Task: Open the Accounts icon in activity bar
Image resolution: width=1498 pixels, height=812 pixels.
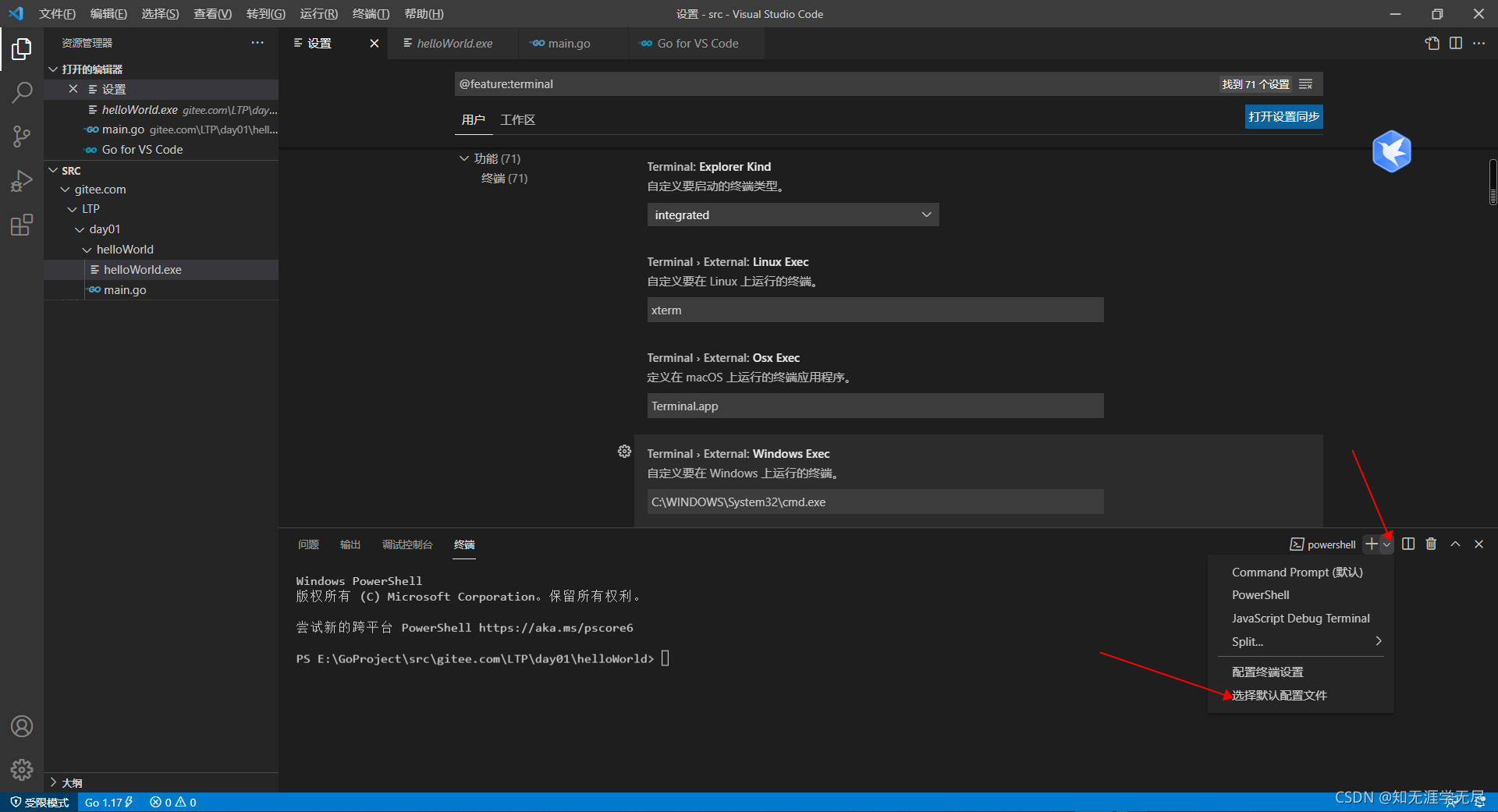Action: pos(22,726)
